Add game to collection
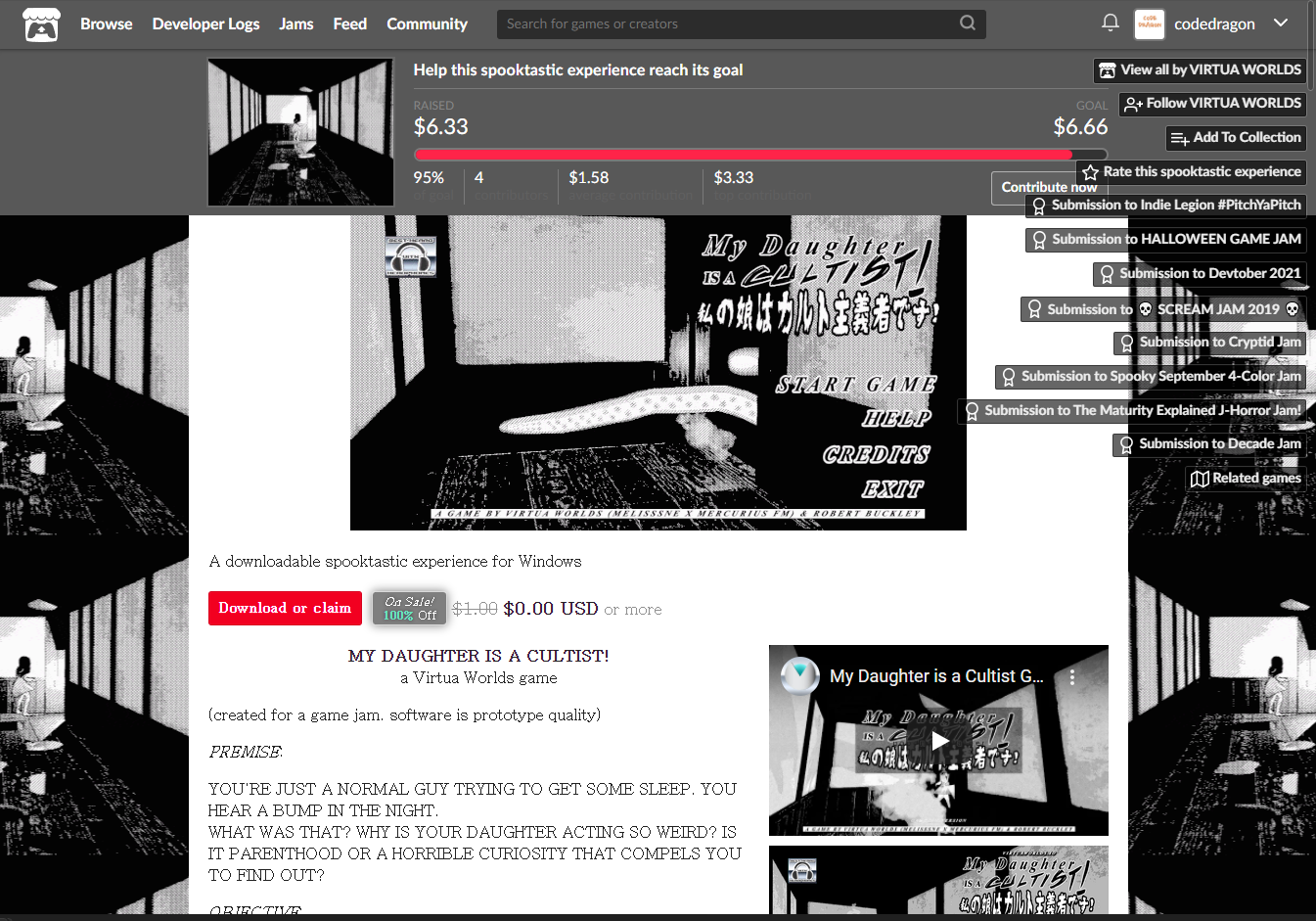The width and height of the screenshot is (1316, 921). click(1236, 138)
